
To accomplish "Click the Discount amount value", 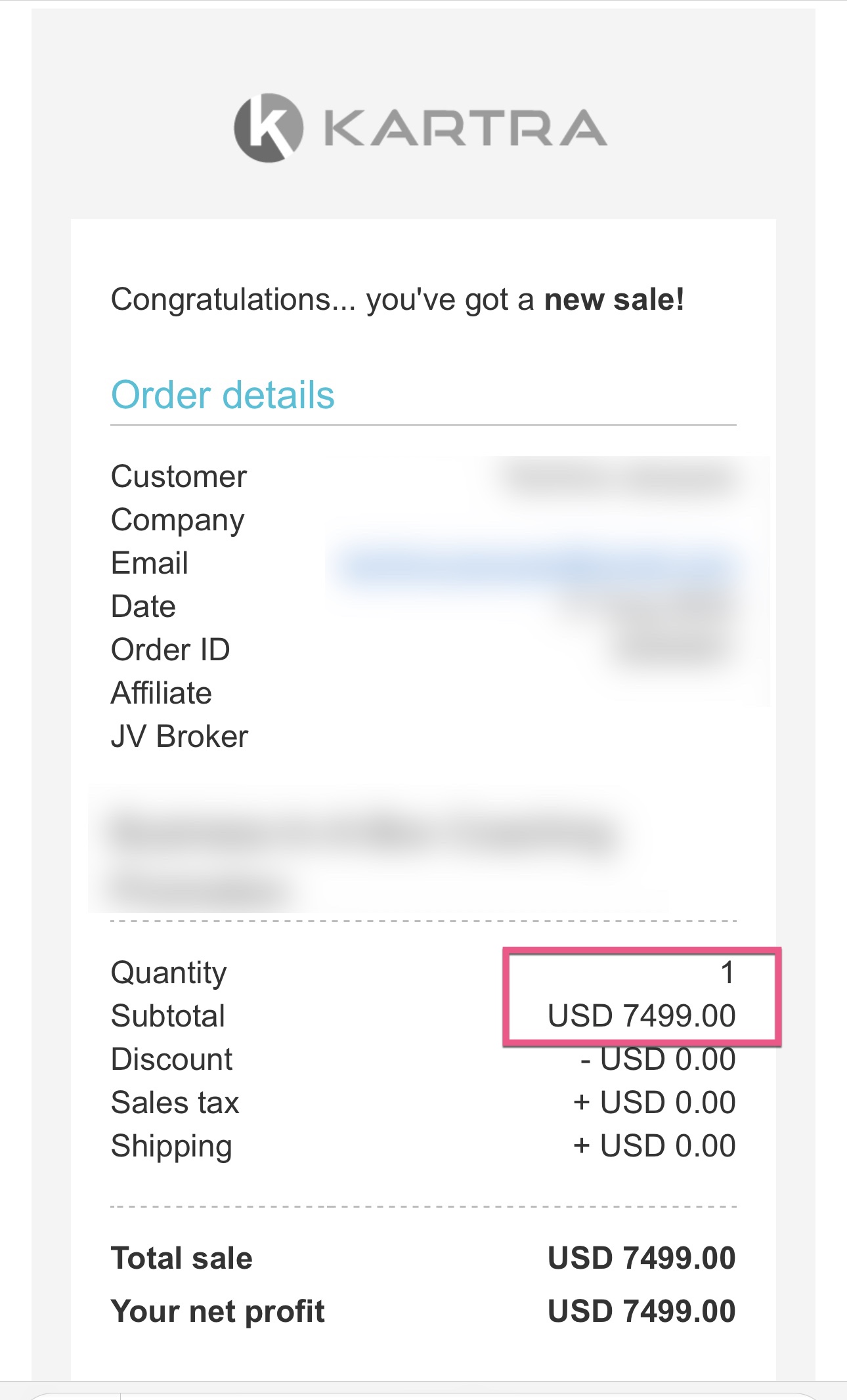I will coord(658,1059).
